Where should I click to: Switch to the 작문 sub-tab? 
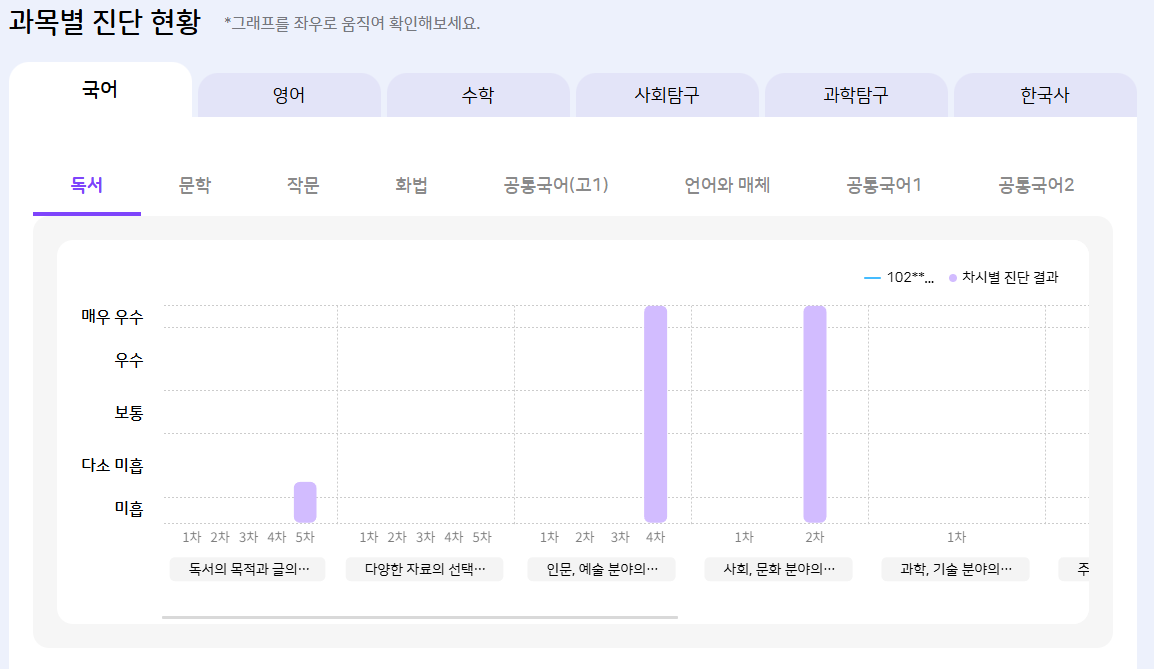pos(303,185)
